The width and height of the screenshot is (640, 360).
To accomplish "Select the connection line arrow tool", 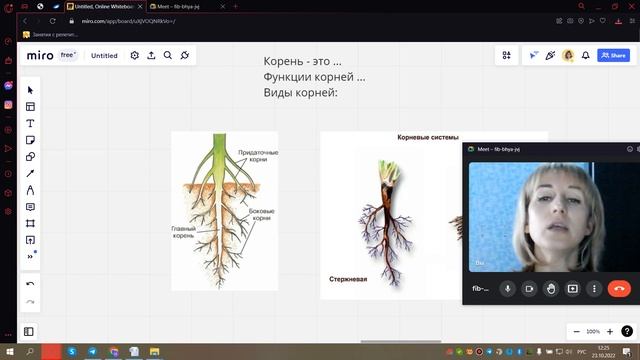I will 30,173.
